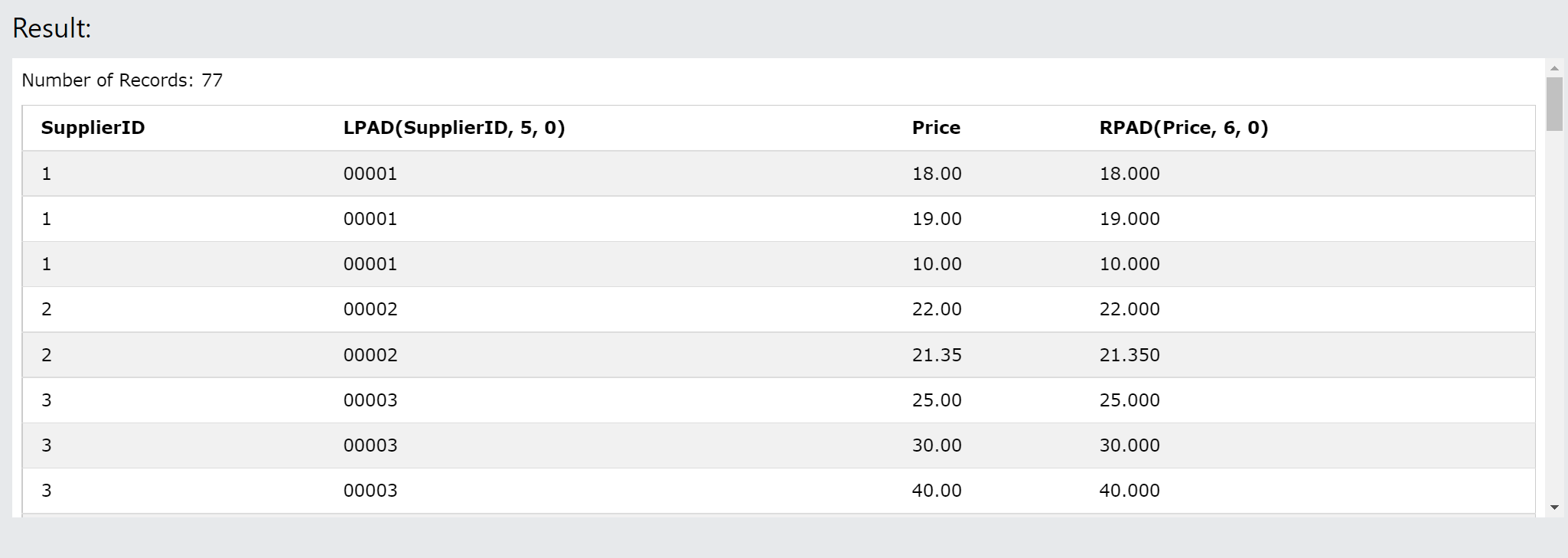Click the Price column header
The image size is (1568, 558).
(x=936, y=128)
